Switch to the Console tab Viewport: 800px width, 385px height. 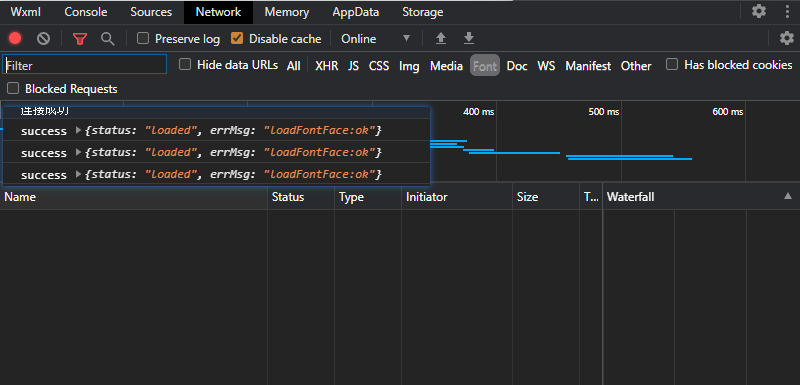pyautogui.click(x=86, y=12)
